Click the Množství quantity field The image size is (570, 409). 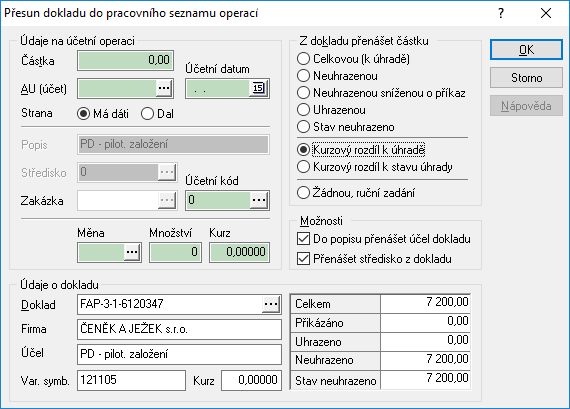click(175, 252)
